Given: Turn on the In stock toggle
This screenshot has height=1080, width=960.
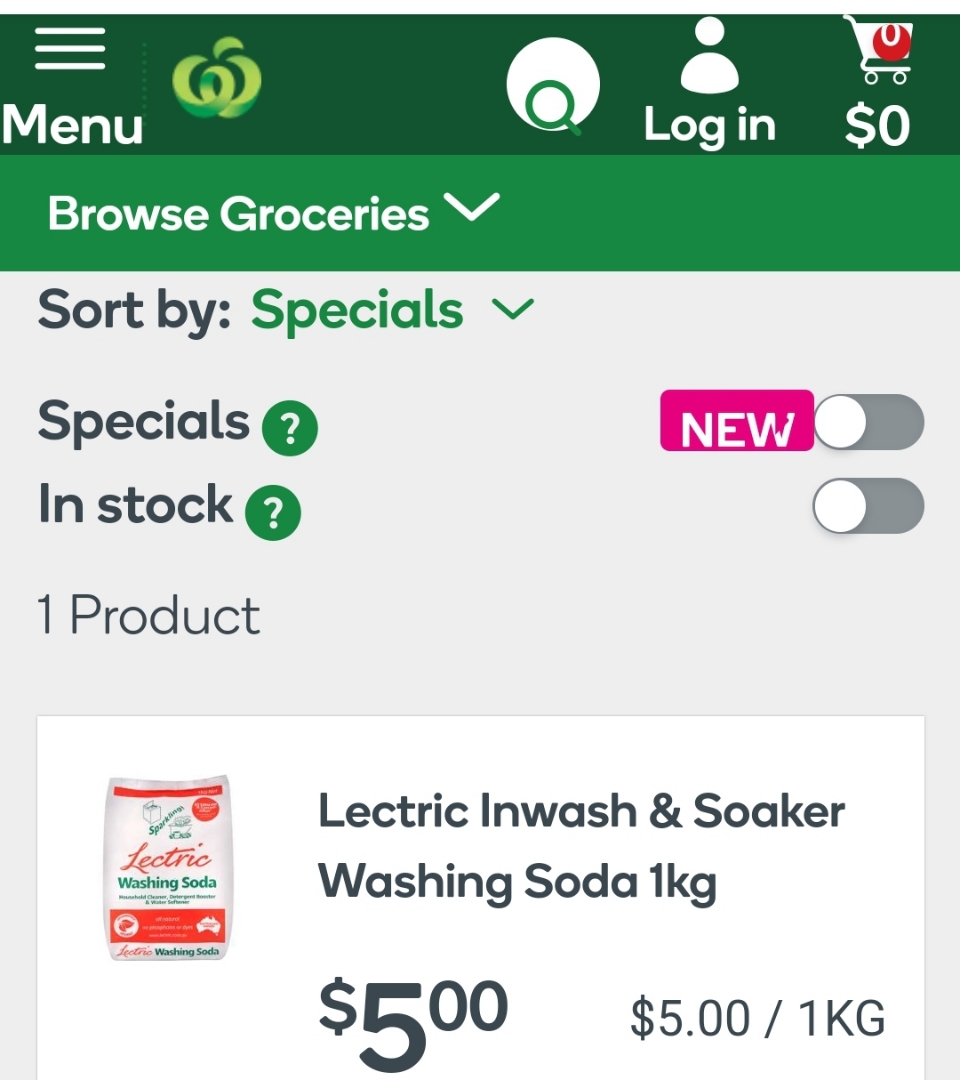Looking at the screenshot, I should pyautogui.click(x=868, y=506).
